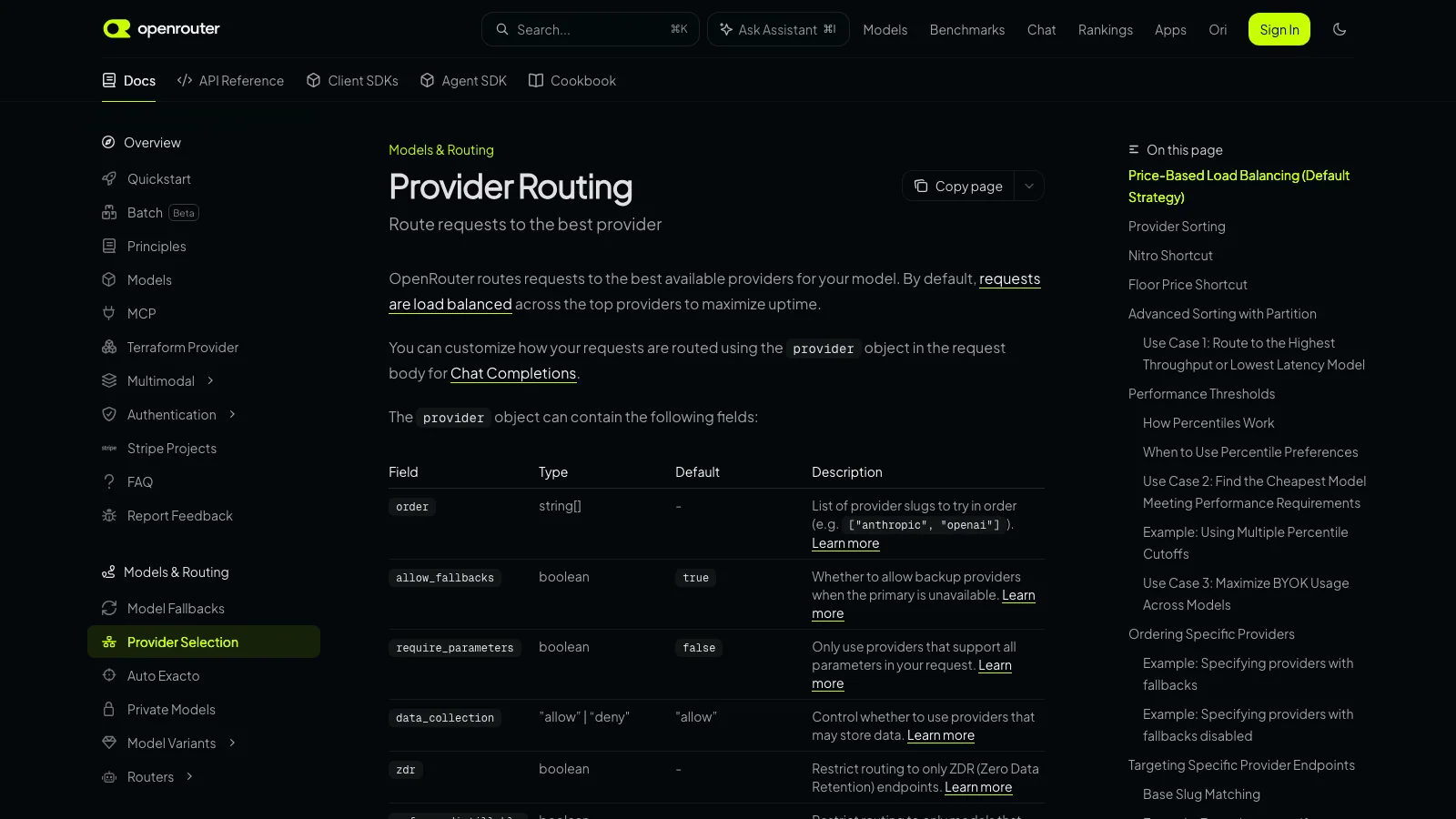
Task: Click the Terraform Provider icon
Action: coord(109,347)
